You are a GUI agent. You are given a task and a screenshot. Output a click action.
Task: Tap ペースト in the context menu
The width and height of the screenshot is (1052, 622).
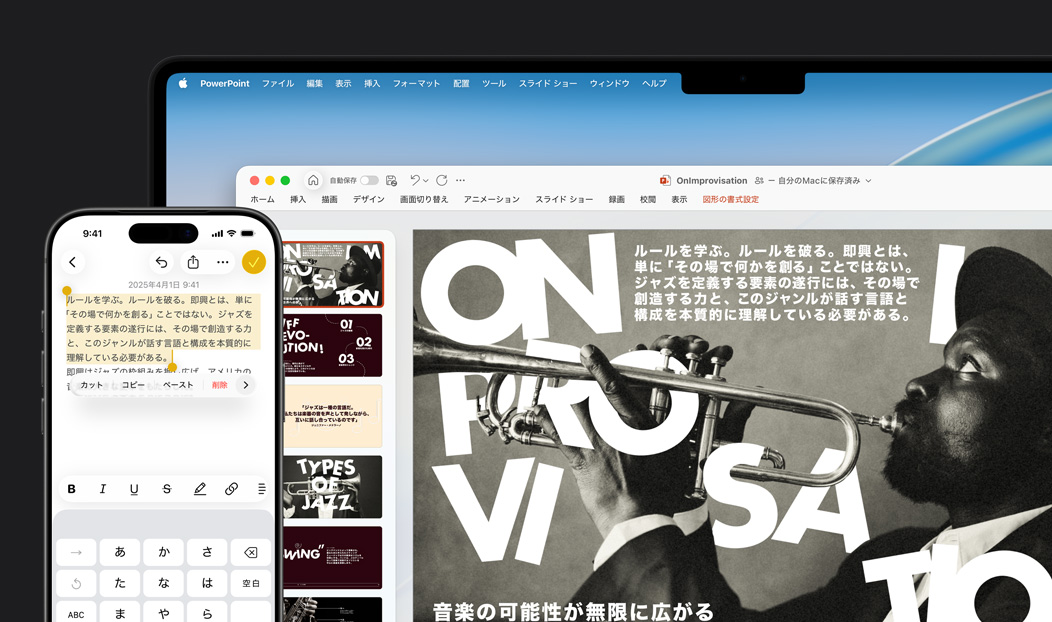(176, 385)
